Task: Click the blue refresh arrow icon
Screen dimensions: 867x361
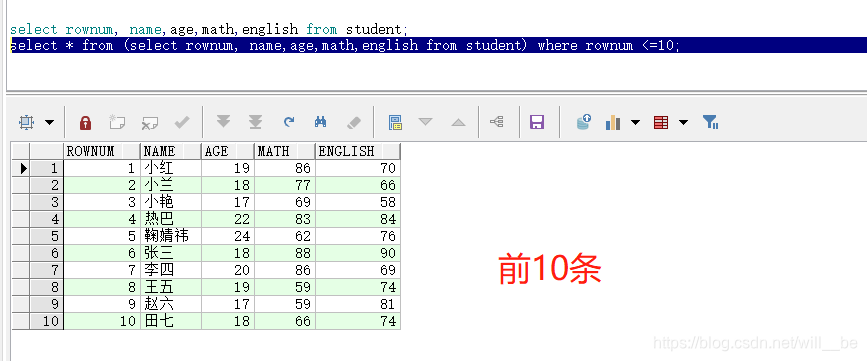Action: click(289, 122)
